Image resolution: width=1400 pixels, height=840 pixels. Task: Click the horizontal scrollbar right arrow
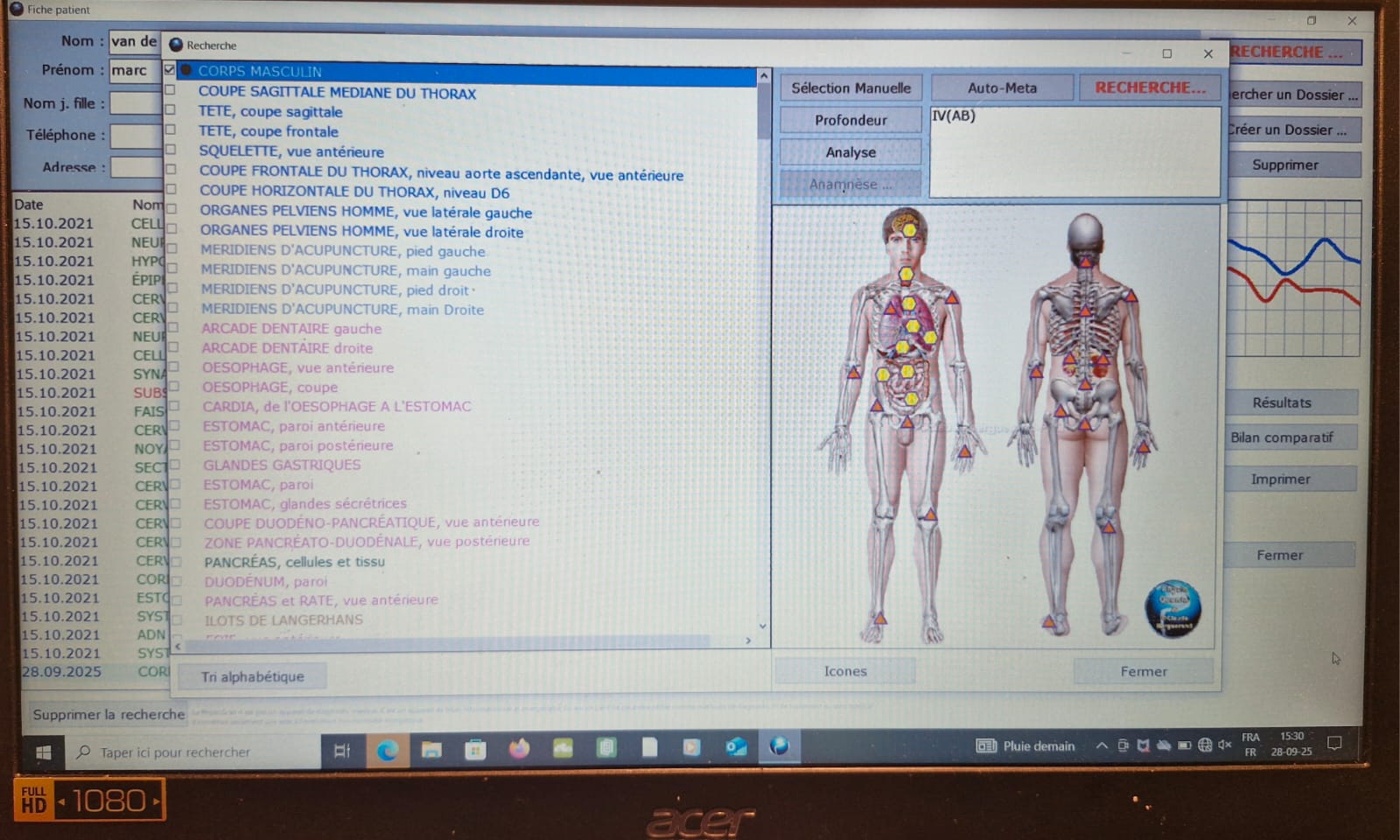(x=748, y=640)
